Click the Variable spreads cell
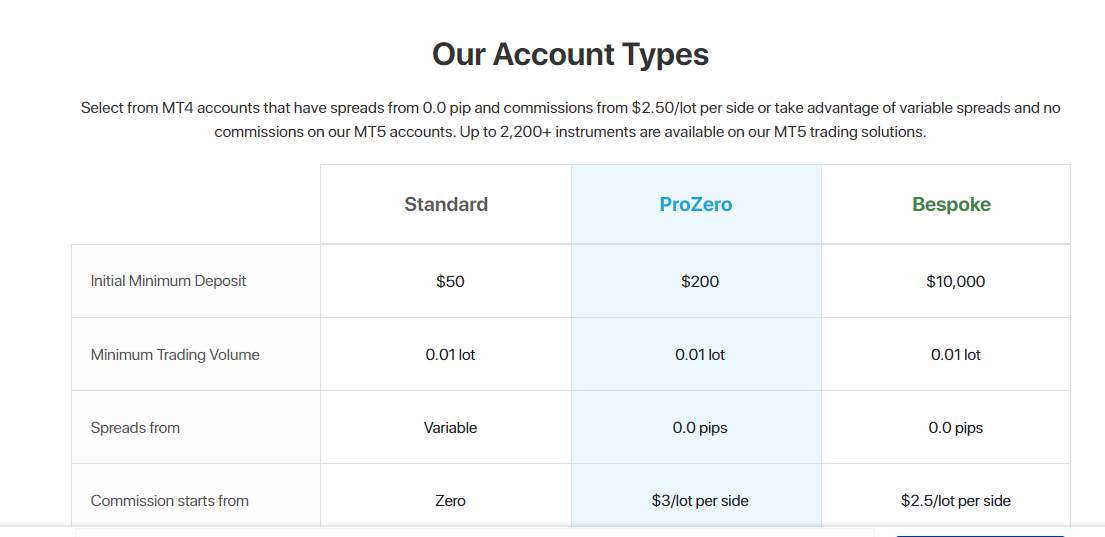1105x537 pixels. click(x=450, y=427)
